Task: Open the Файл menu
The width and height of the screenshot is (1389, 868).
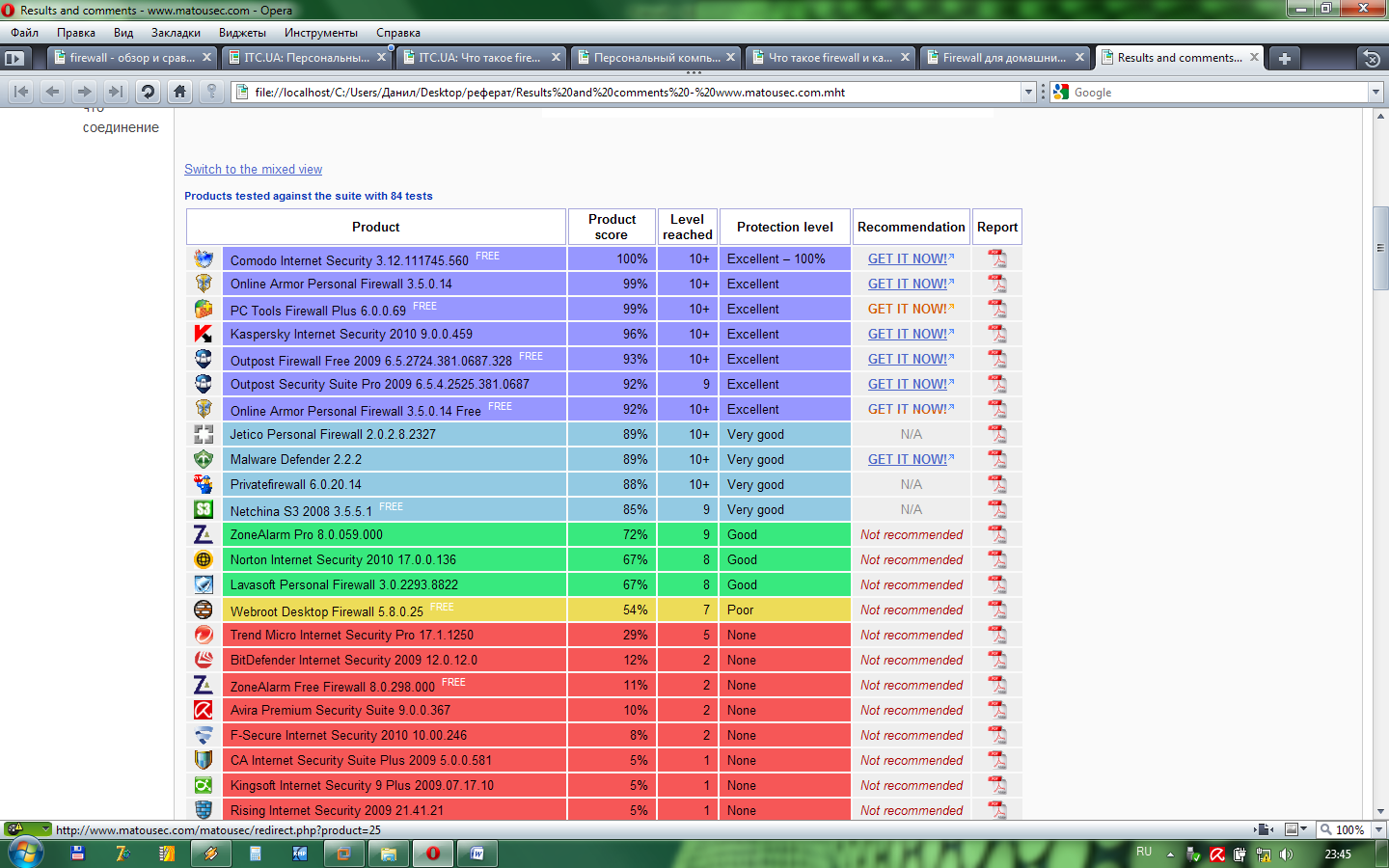Action: click(25, 33)
